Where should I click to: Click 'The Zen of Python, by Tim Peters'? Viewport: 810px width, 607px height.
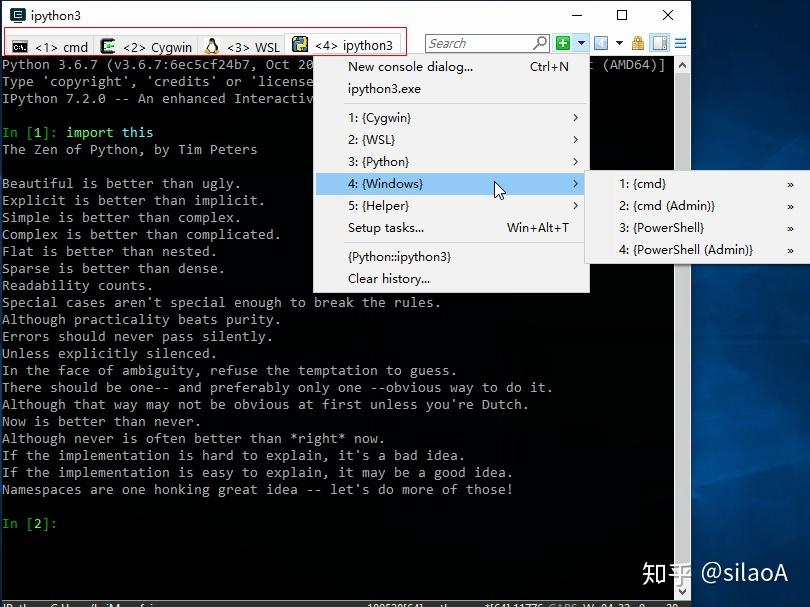130,150
